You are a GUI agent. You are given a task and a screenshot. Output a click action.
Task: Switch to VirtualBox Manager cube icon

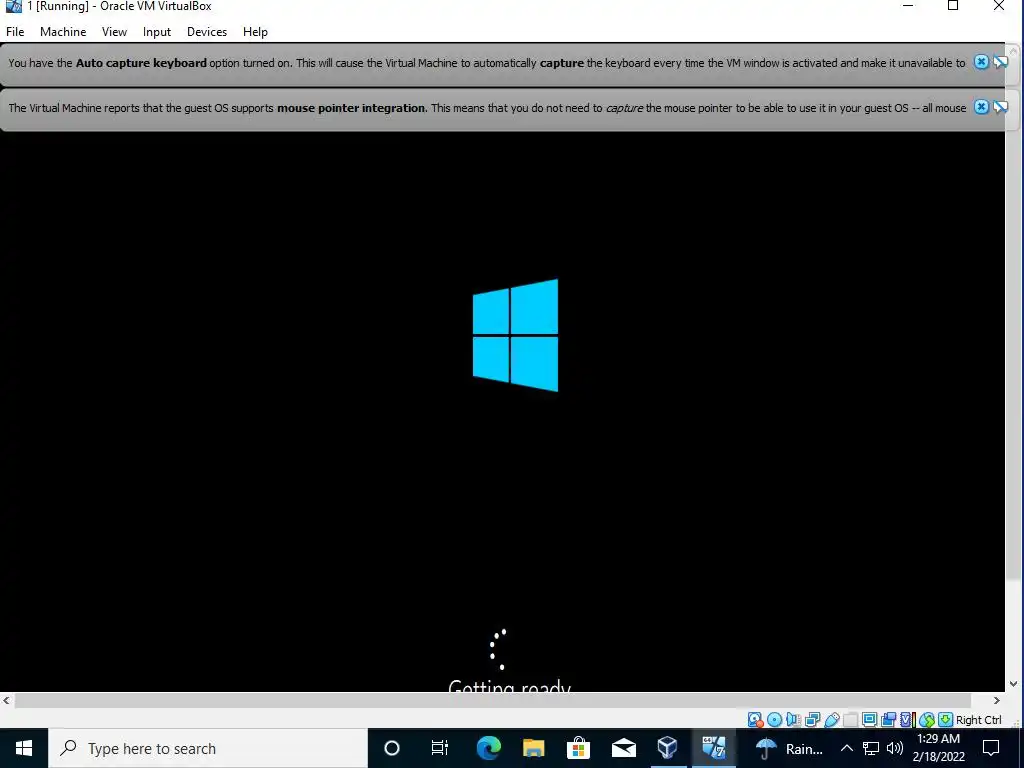pos(667,748)
